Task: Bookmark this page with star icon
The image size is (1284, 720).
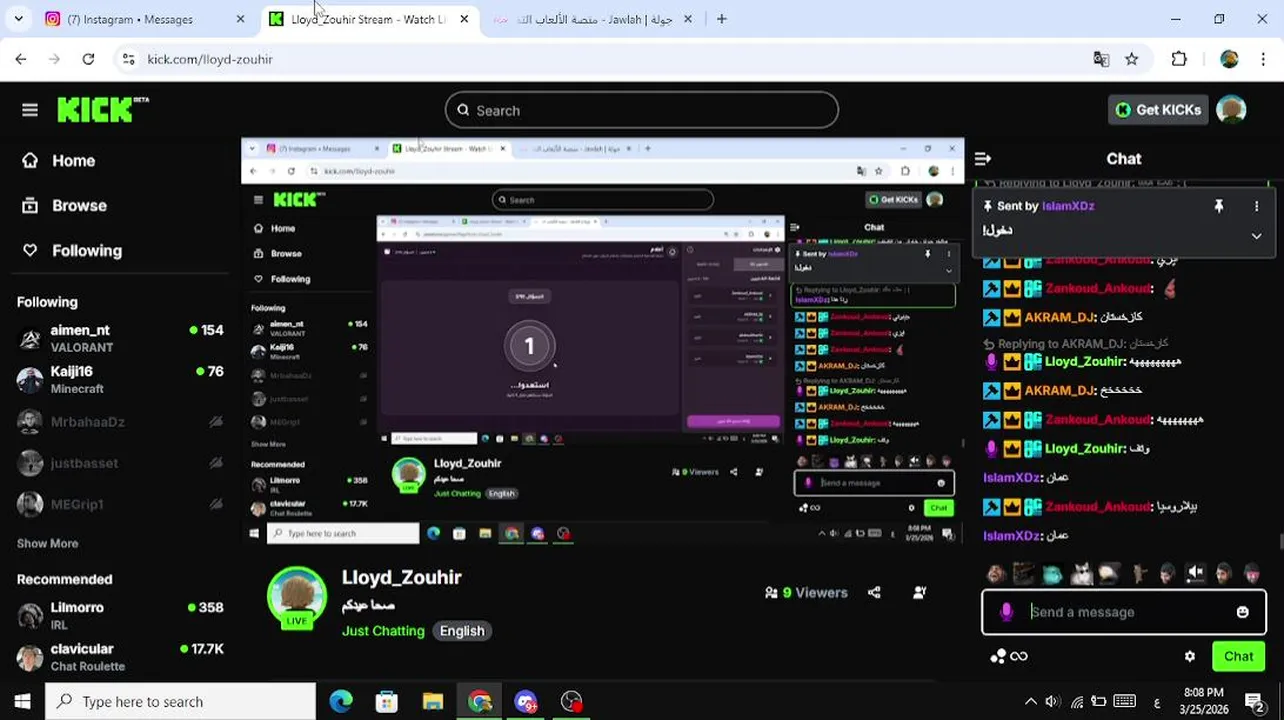Action: [x=1131, y=59]
